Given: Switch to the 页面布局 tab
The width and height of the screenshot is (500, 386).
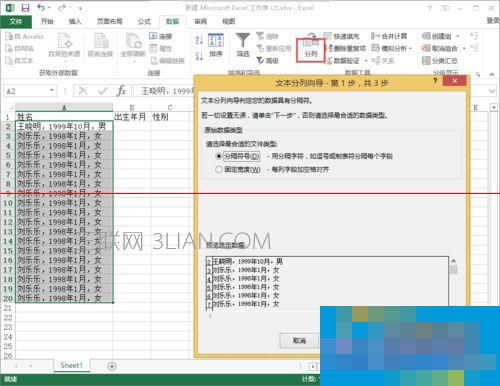Looking at the screenshot, I should 110,22.
